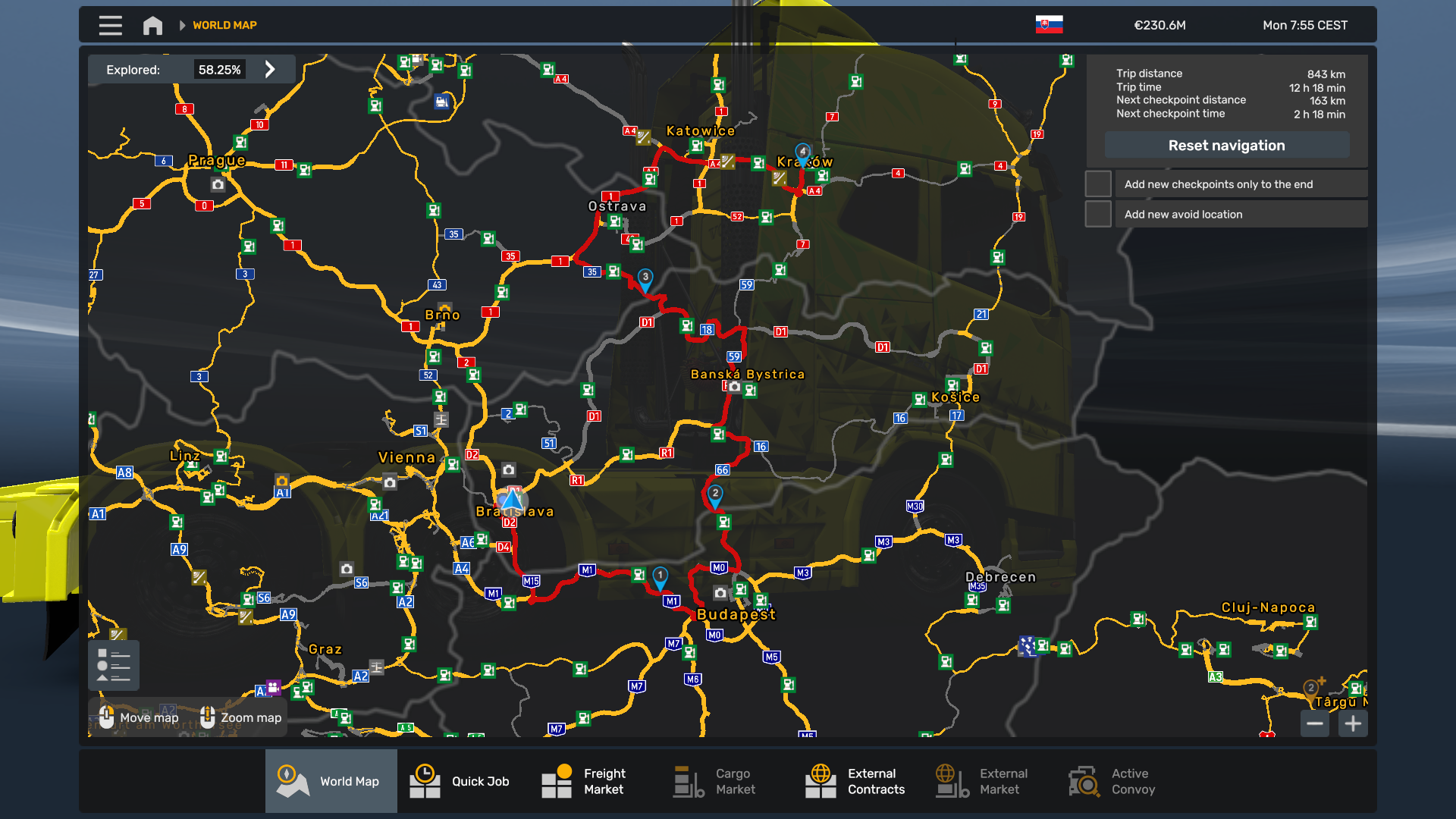Zoom out the map with minus button
The height and width of the screenshot is (819, 1456).
click(1315, 723)
